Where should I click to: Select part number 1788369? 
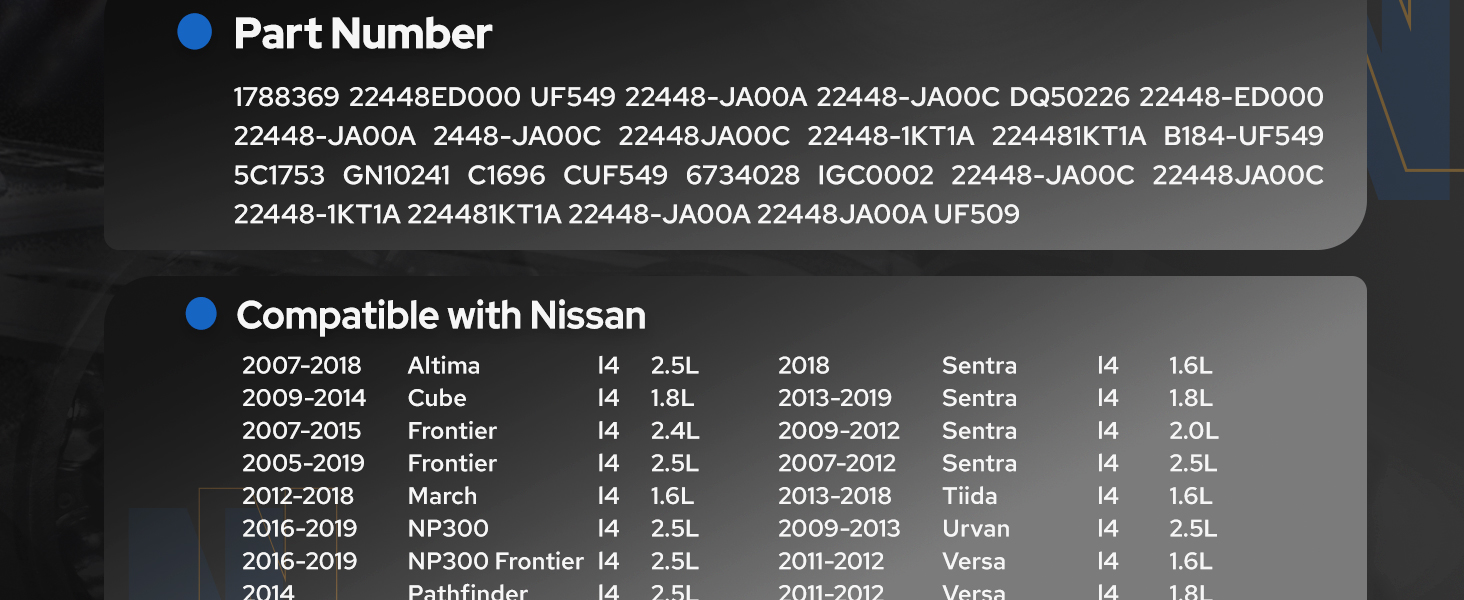[x=284, y=97]
